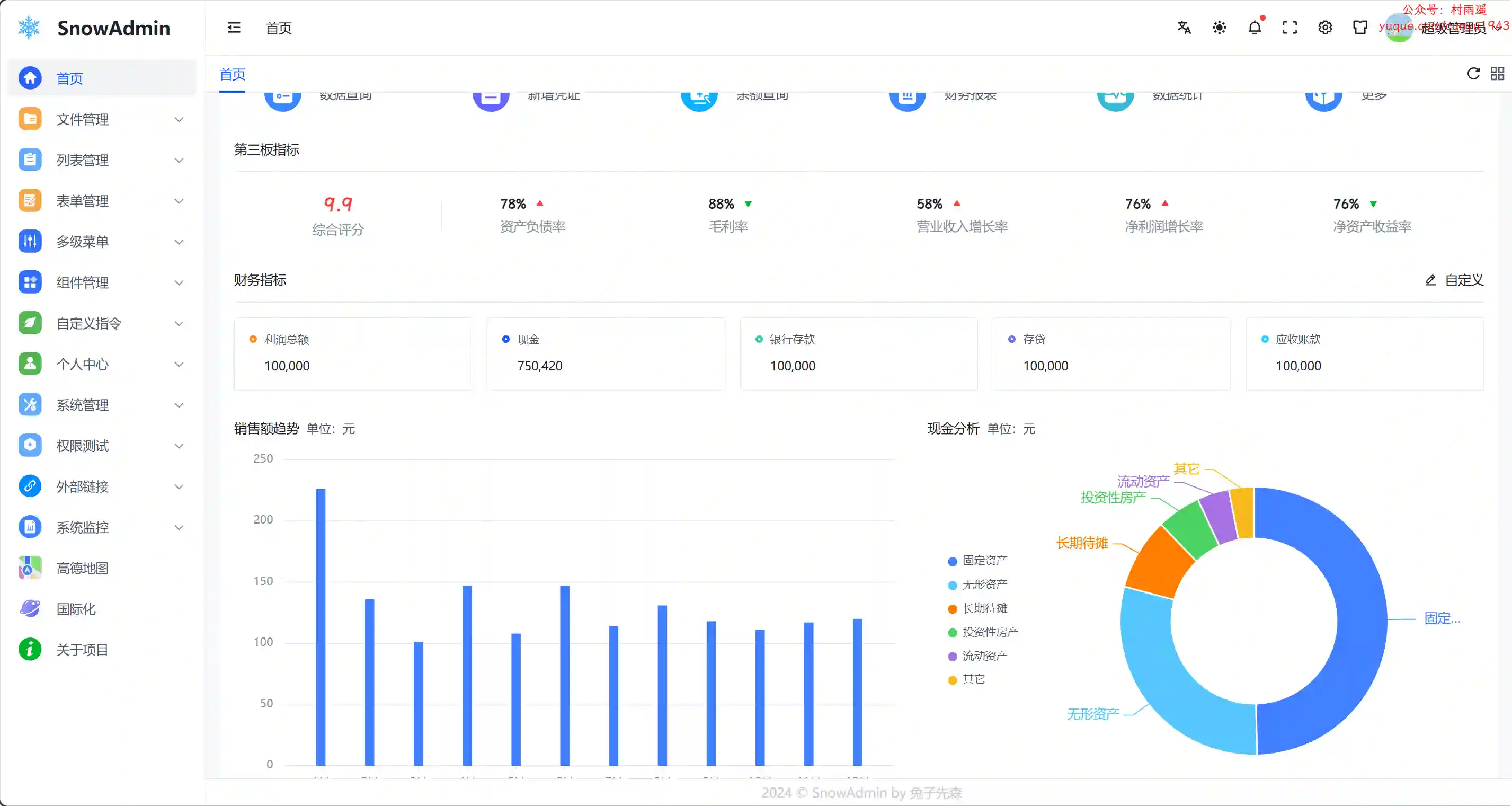Collapse the sidebar menu with fold icon

click(234, 28)
